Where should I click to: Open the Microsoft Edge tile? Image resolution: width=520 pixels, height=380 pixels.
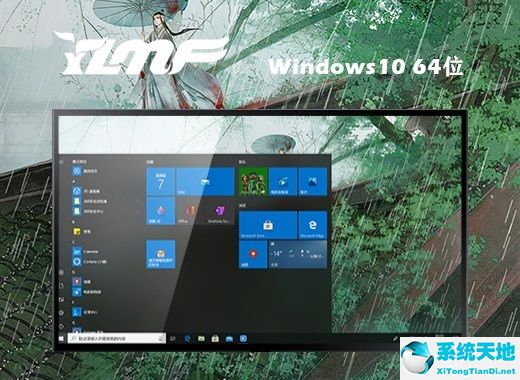coord(312,225)
